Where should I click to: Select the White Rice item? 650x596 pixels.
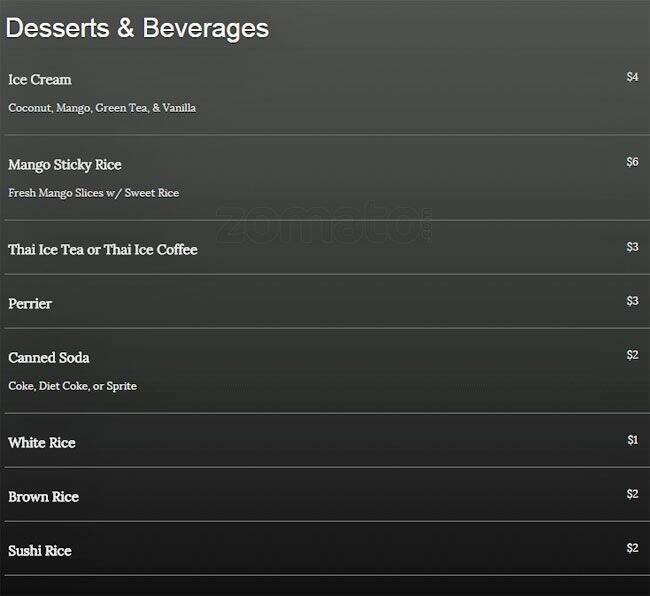(42, 443)
